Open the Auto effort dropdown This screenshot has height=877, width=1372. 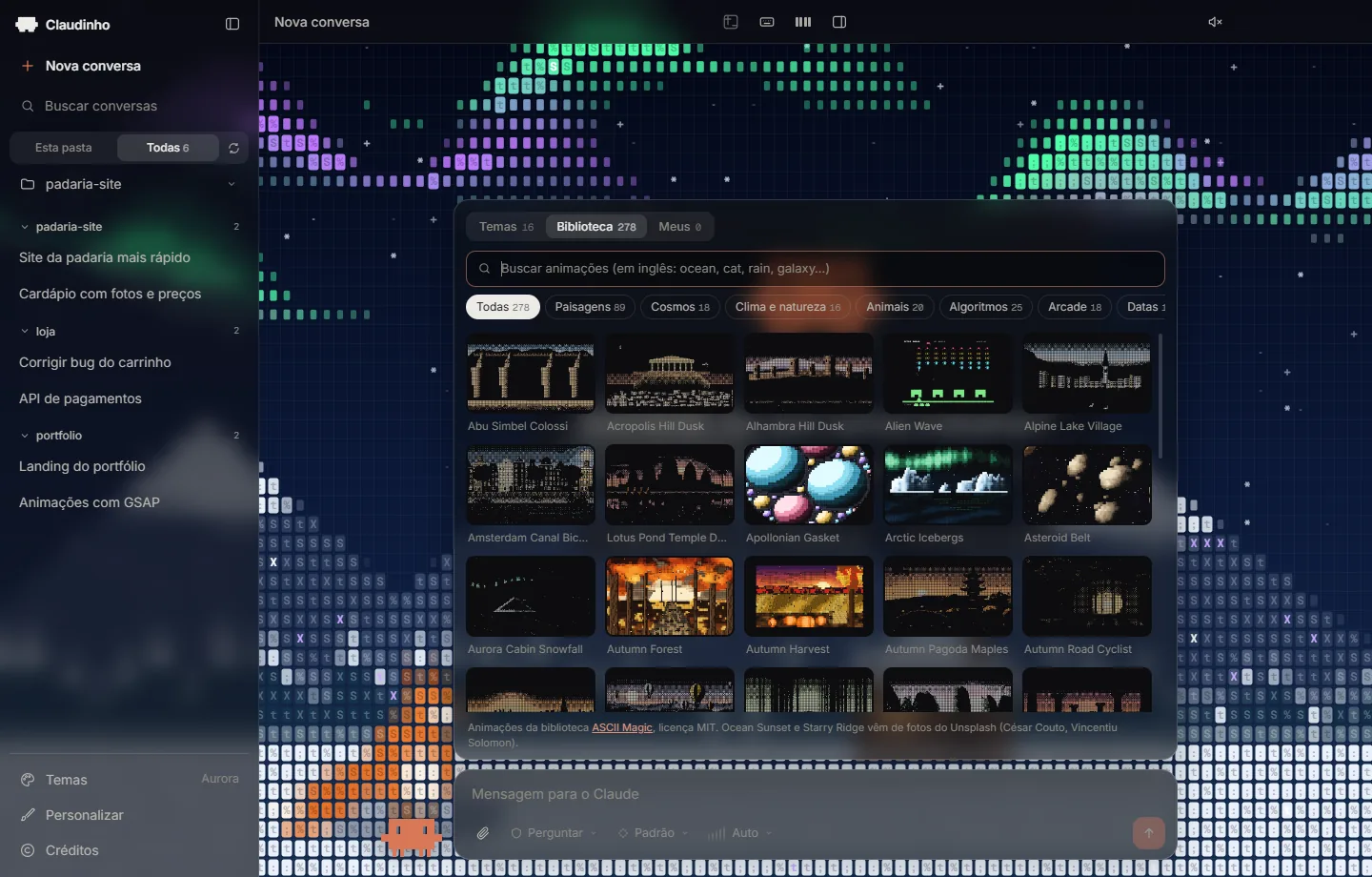pyautogui.click(x=740, y=833)
